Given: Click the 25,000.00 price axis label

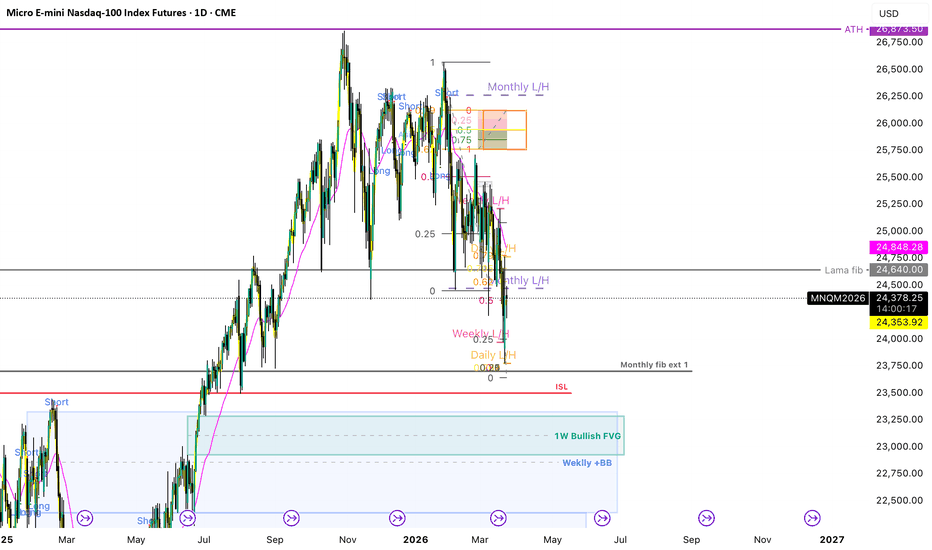Looking at the screenshot, I should [x=899, y=231].
